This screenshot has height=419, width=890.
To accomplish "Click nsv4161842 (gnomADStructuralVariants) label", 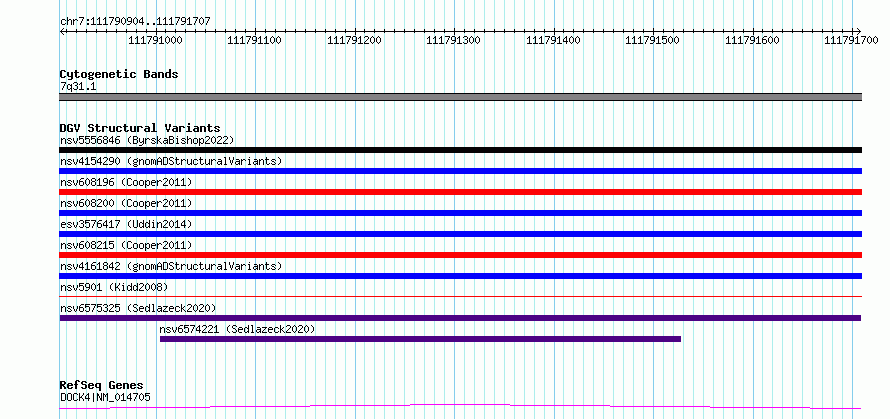I will (171, 266).
